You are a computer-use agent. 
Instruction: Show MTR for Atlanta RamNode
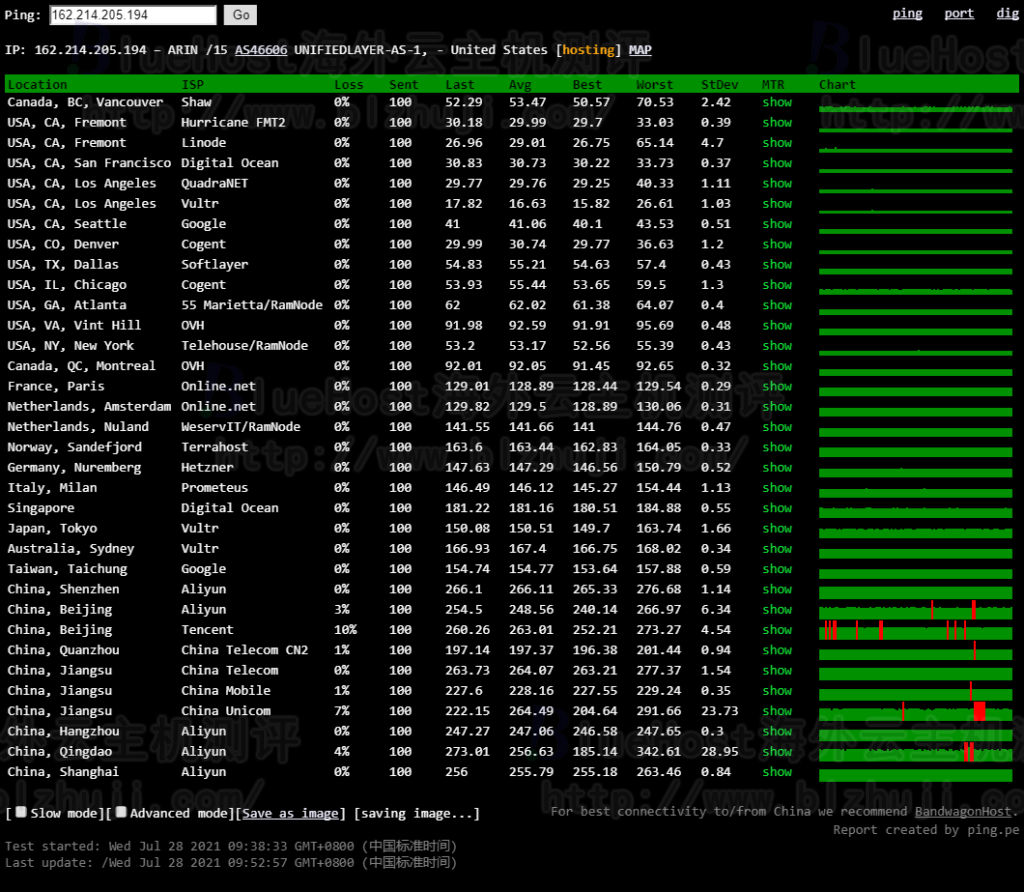pos(776,305)
